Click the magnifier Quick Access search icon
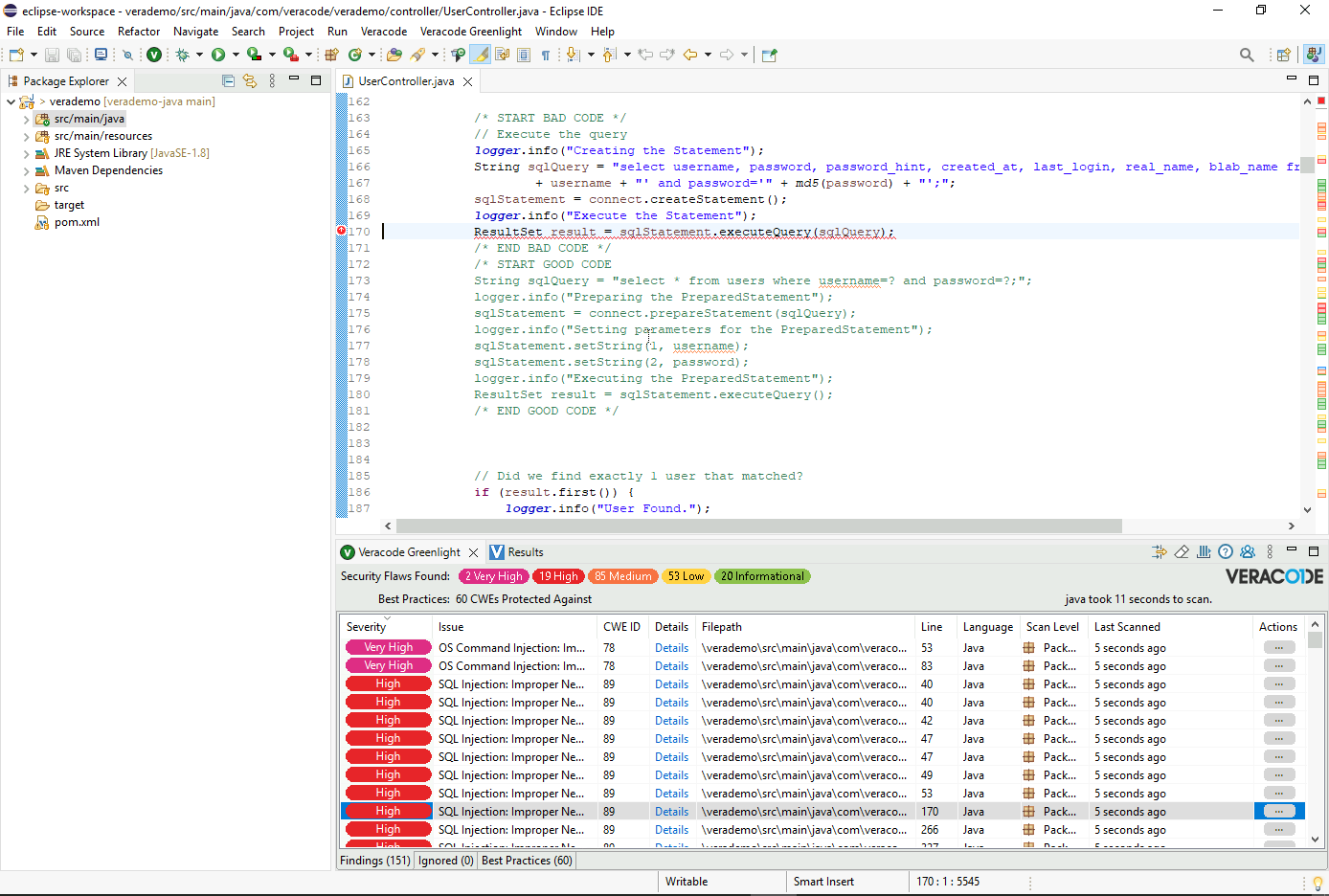Image resolution: width=1329 pixels, height=896 pixels. pyautogui.click(x=1247, y=55)
